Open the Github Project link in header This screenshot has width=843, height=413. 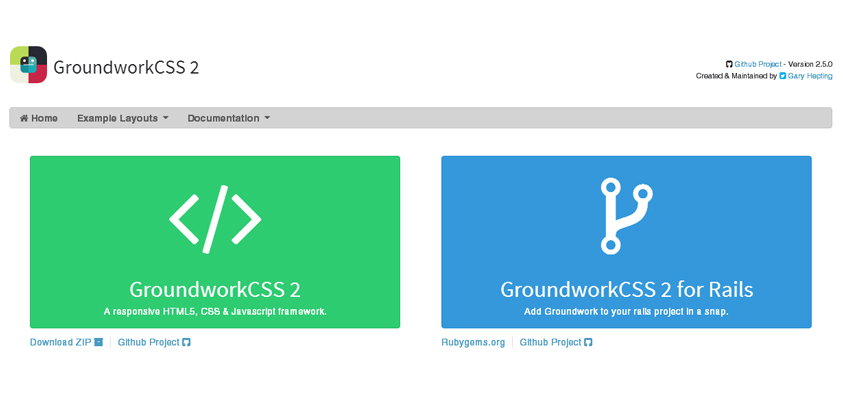coord(758,64)
